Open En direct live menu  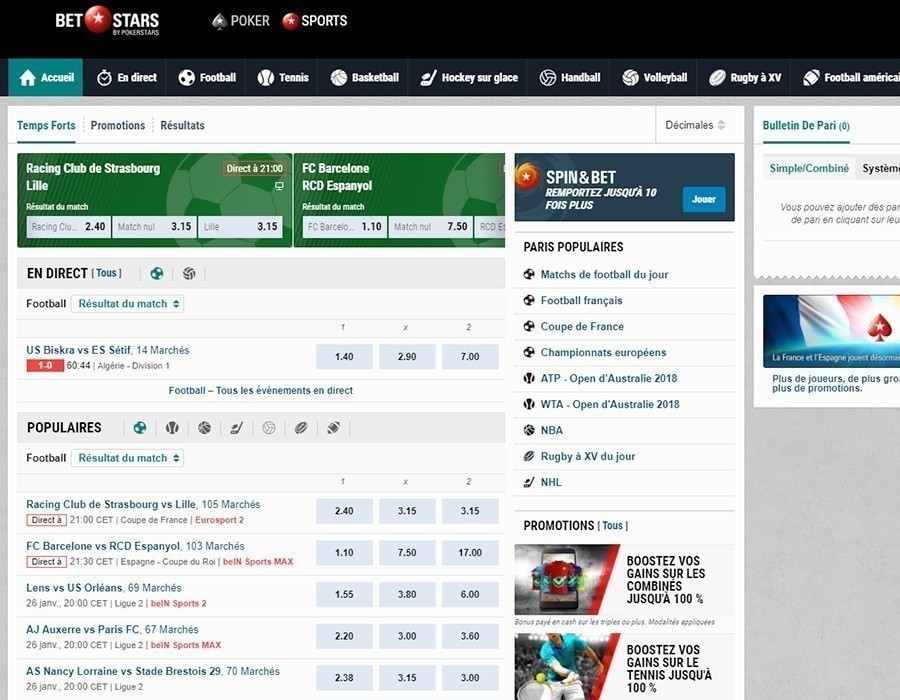[x=126, y=77]
